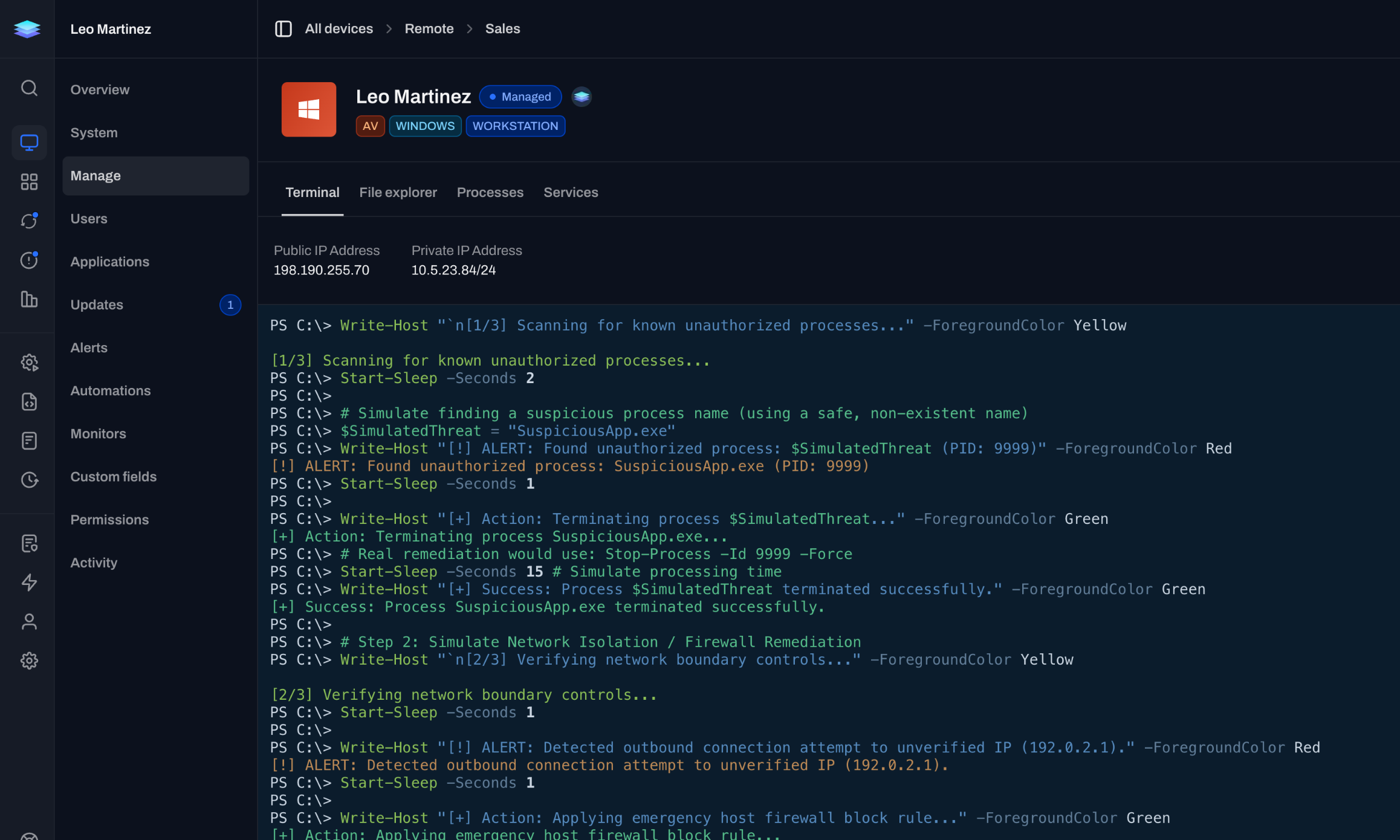
Task: Click the private IP 10.5.23.84/24
Action: (x=453, y=270)
